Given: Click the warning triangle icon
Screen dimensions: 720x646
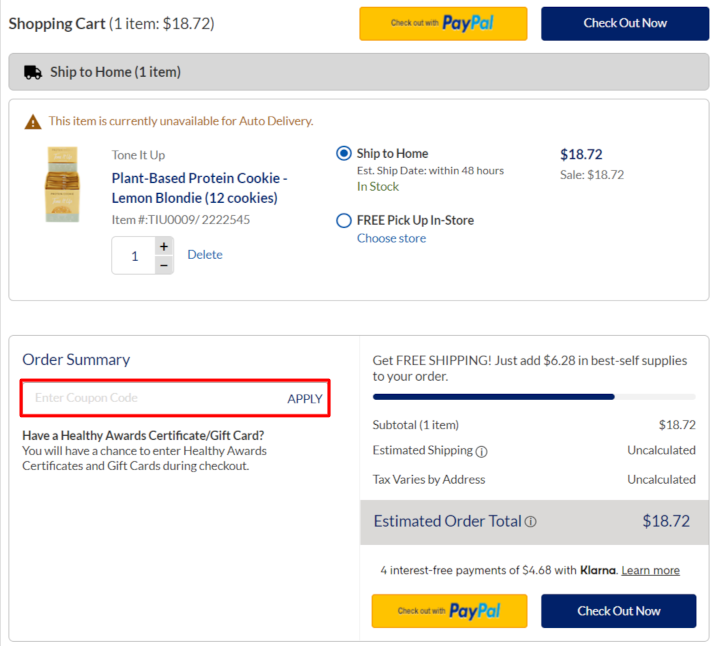Looking at the screenshot, I should click(x=33, y=121).
